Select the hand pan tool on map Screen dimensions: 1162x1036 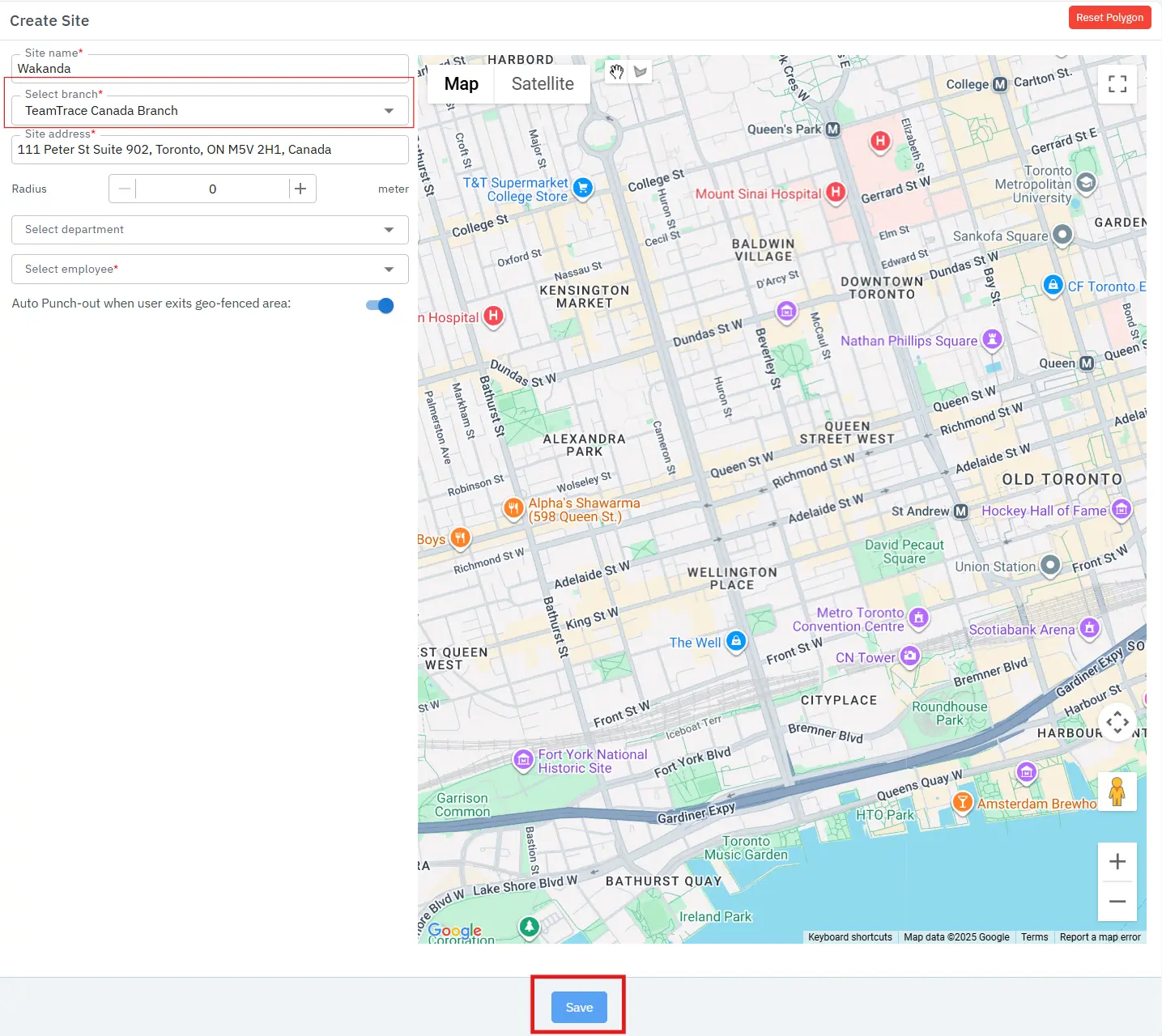click(x=617, y=72)
